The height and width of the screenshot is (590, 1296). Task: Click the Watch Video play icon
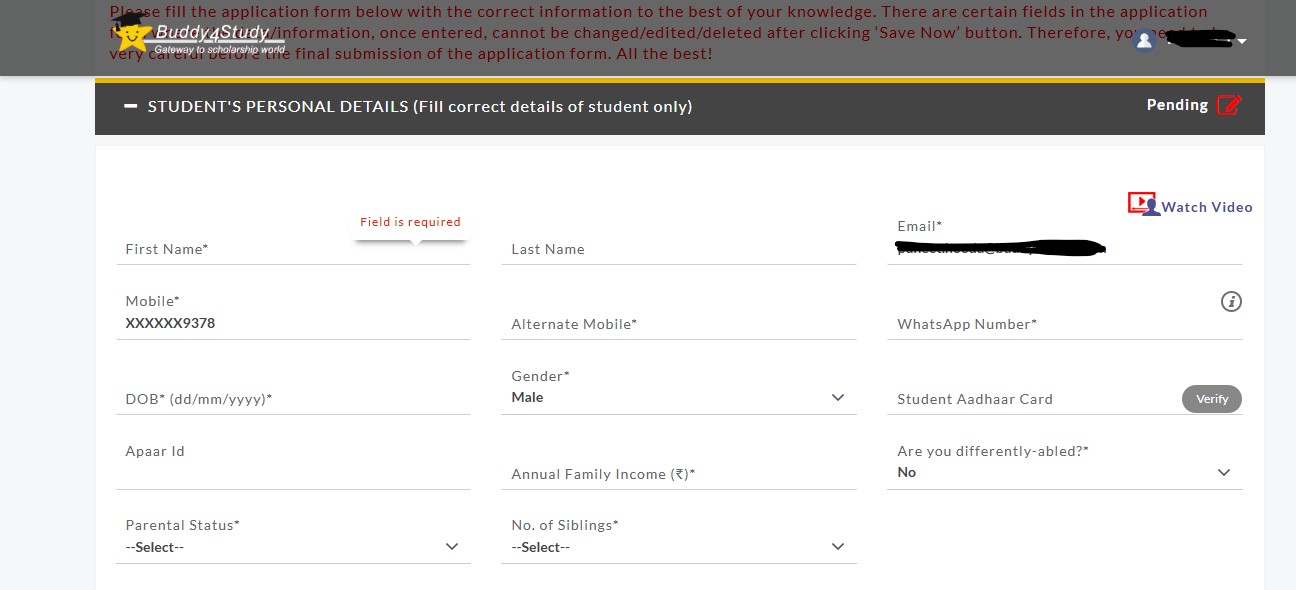1141,203
